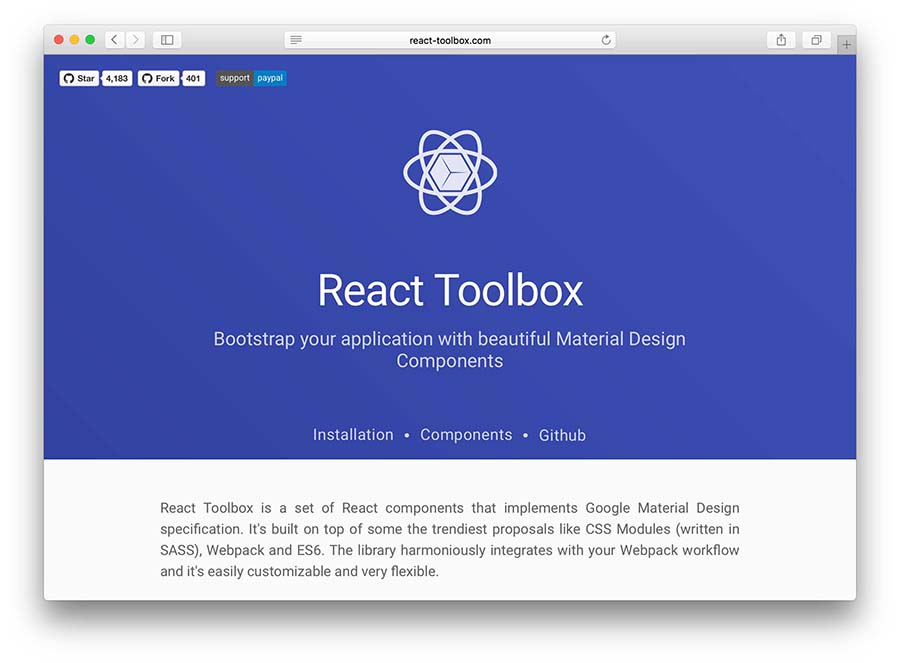The width and height of the screenshot is (900, 663).
Task: Open the Github link in the hero
Action: point(562,435)
